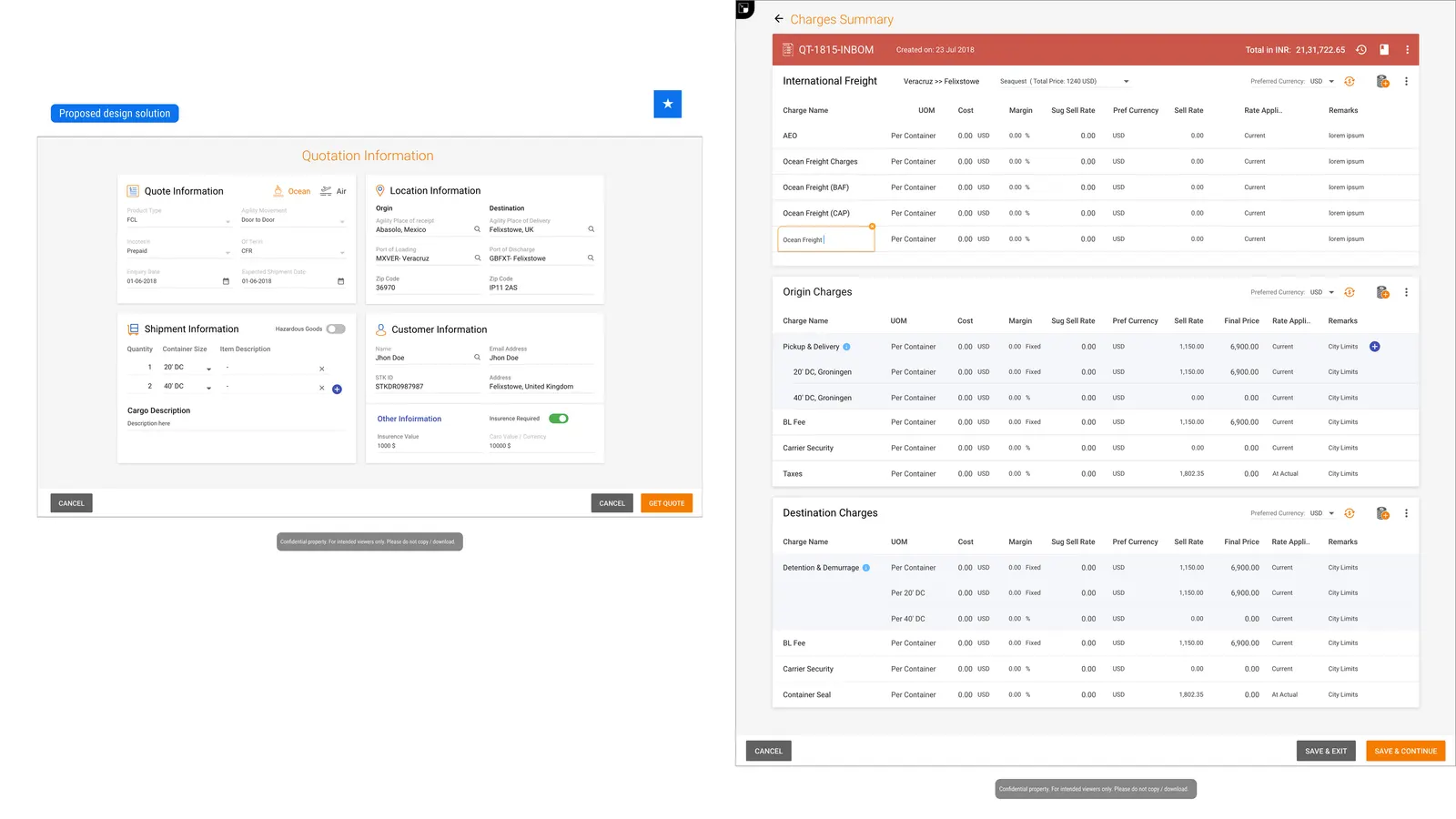Click SAVE & EXIT in Charges Summary

(1326, 751)
